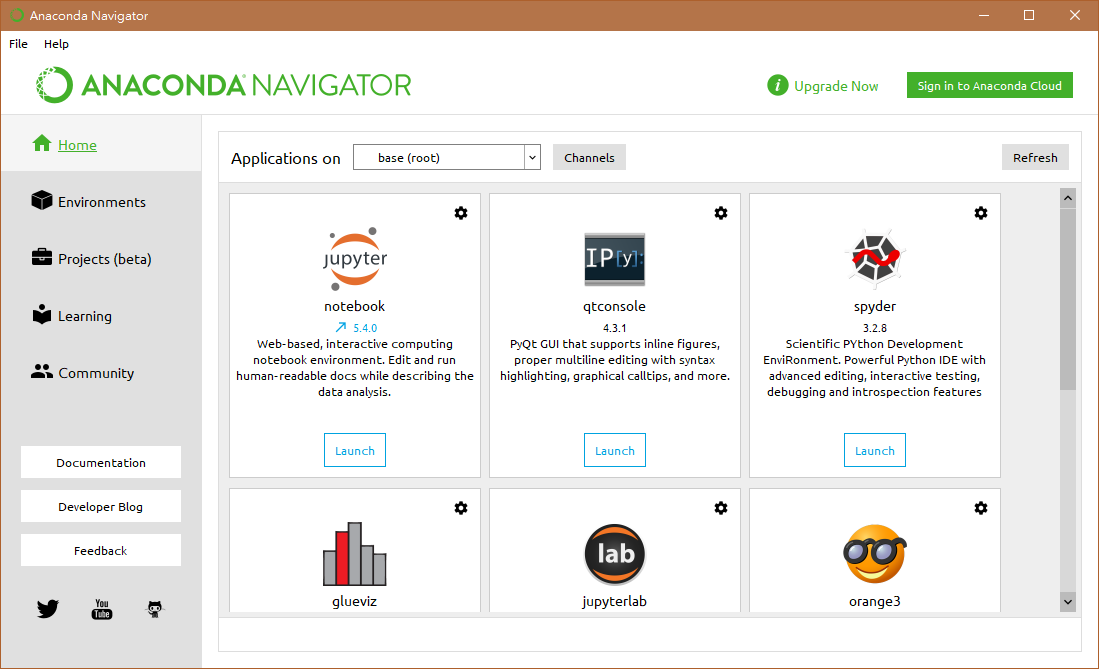Click the Spyder spider web logo
1099x669 pixels.
click(x=875, y=259)
